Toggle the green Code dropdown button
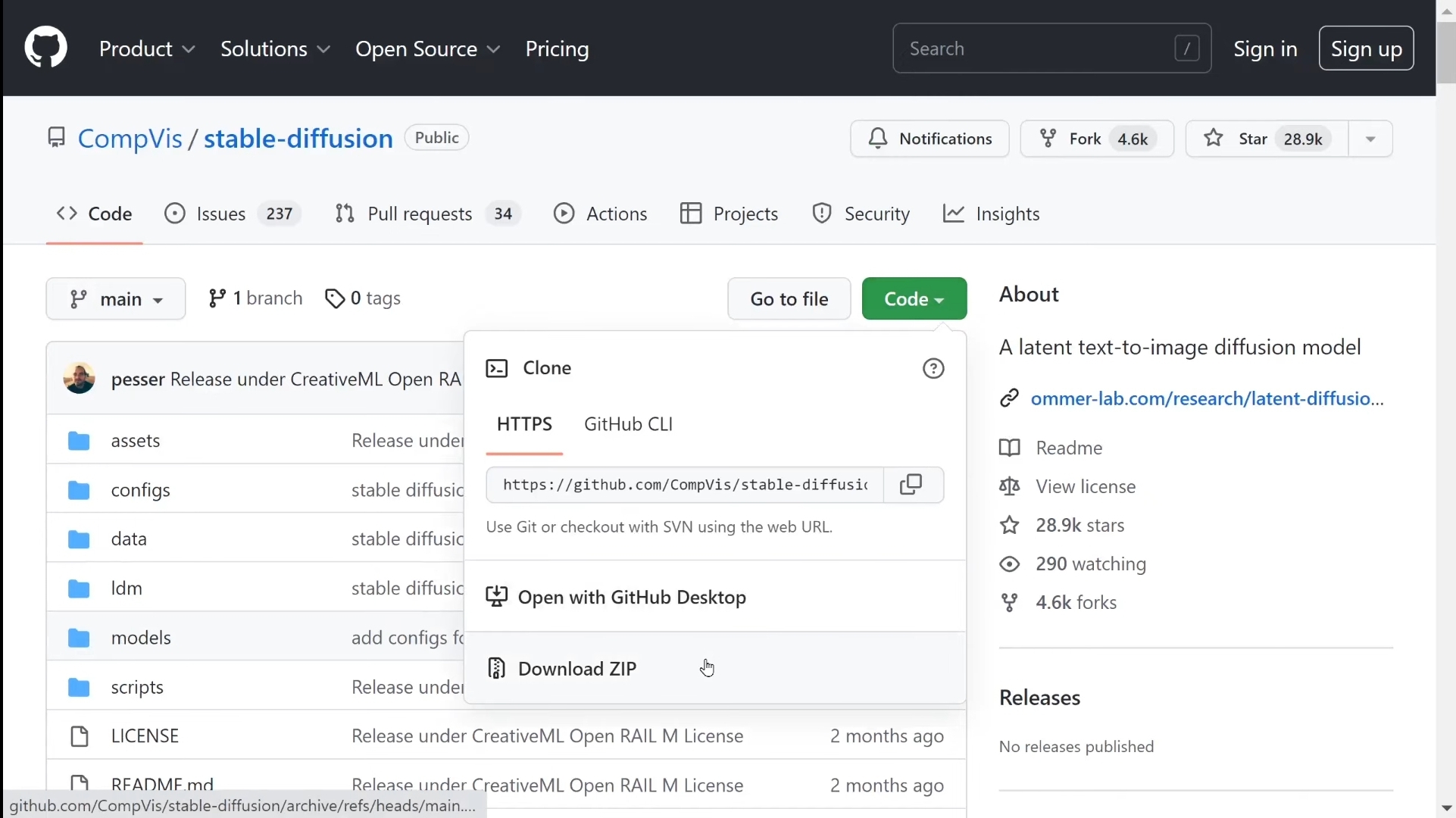 [914, 299]
